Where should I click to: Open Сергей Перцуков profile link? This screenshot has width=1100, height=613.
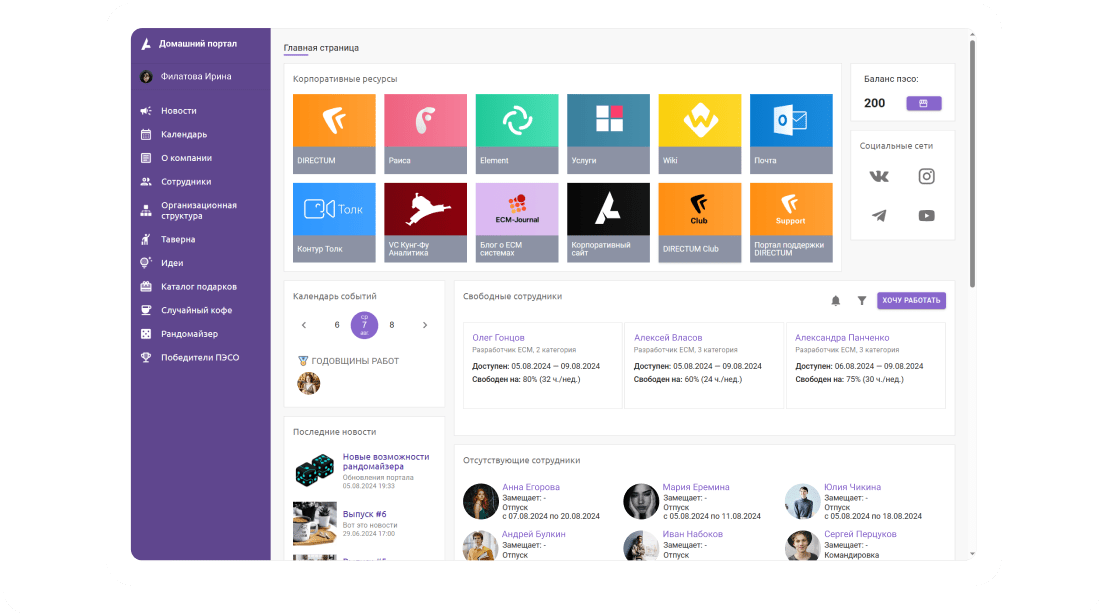(x=860, y=534)
